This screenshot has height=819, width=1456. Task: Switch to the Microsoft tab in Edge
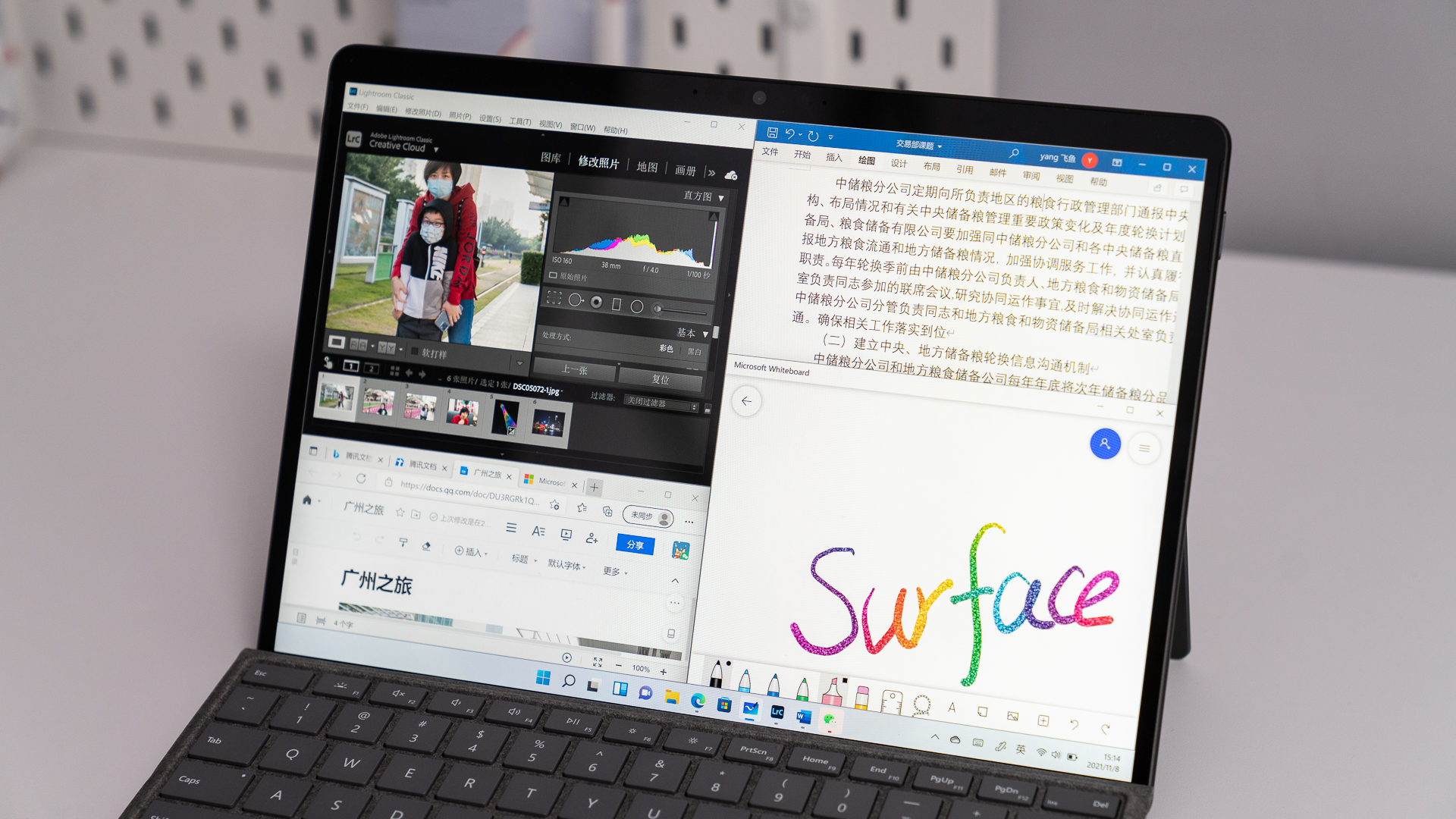tap(551, 482)
